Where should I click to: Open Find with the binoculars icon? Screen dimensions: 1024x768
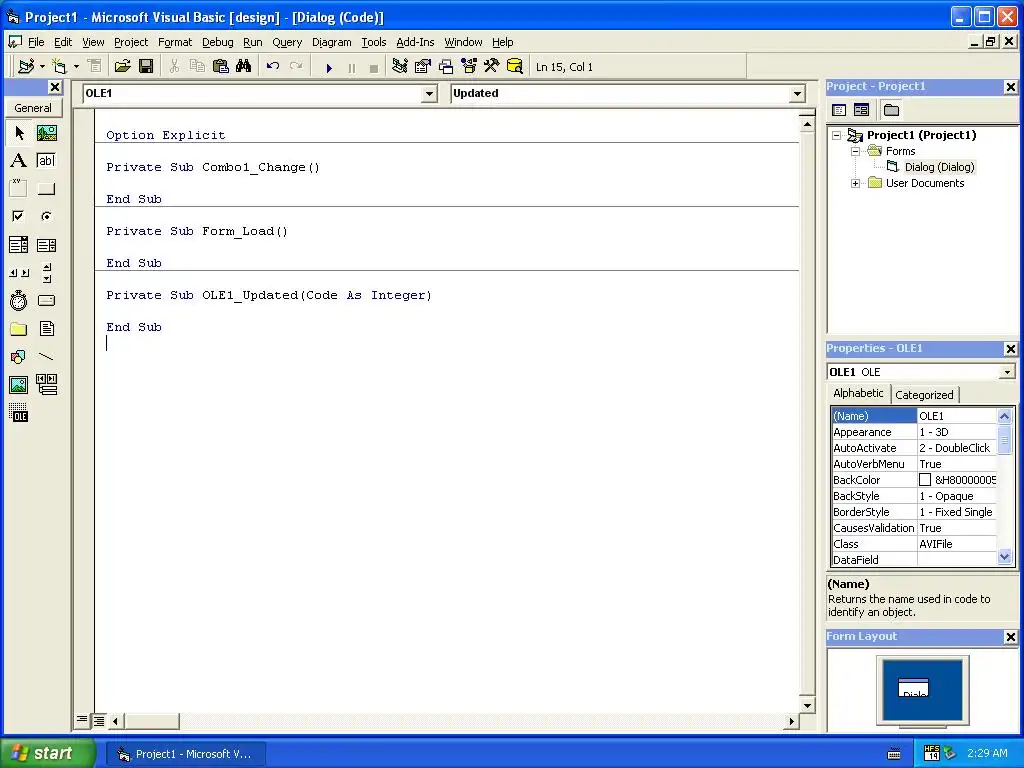tap(244, 67)
